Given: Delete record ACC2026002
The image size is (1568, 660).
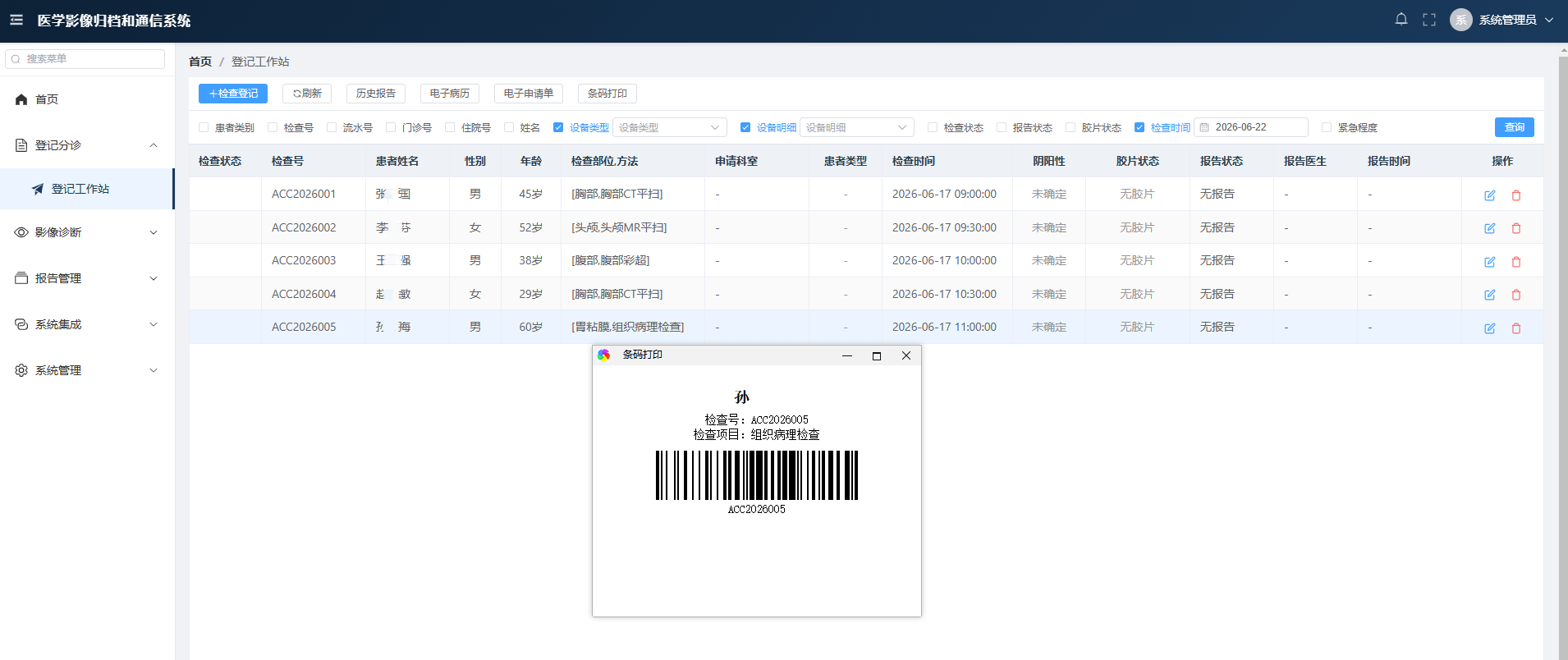Looking at the screenshot, I should [x=1516, y=228].
